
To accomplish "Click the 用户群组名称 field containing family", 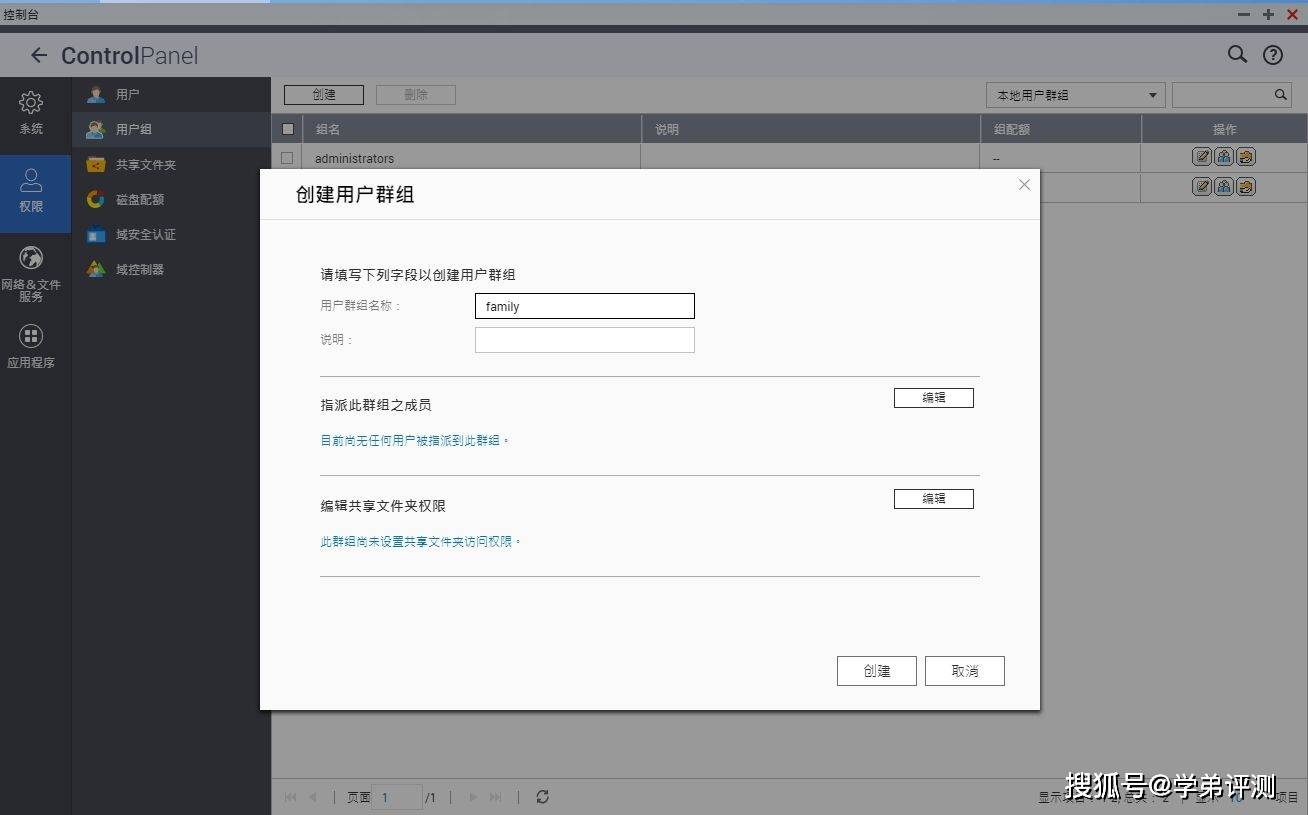I will pyautogui.click(x=585, y=306).
